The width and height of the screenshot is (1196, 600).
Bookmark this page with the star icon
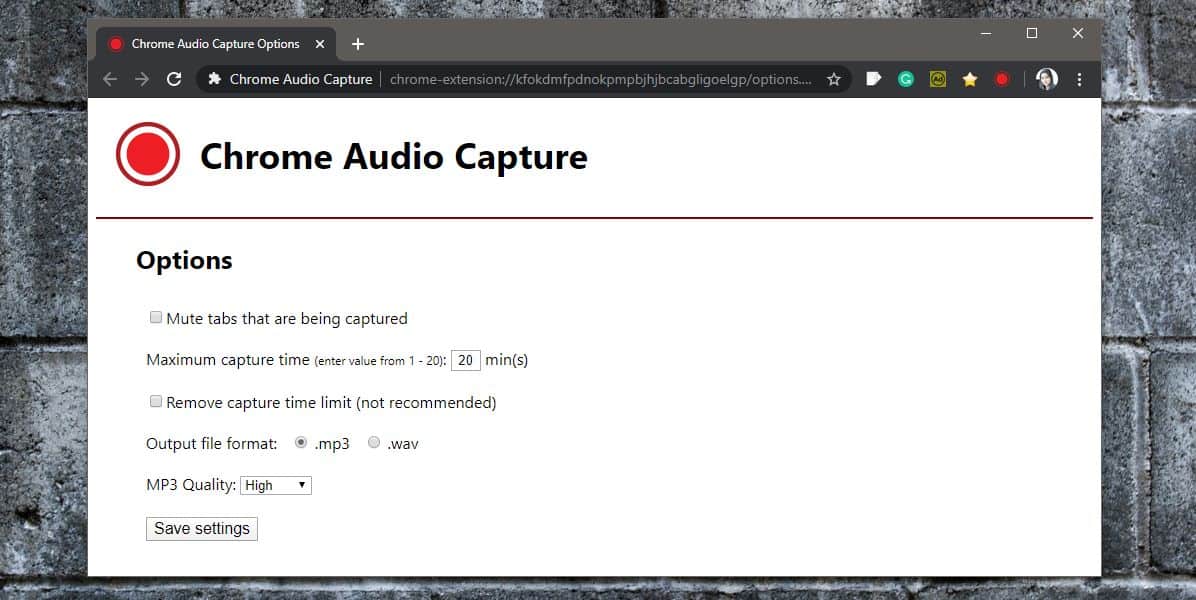(834, 79)
